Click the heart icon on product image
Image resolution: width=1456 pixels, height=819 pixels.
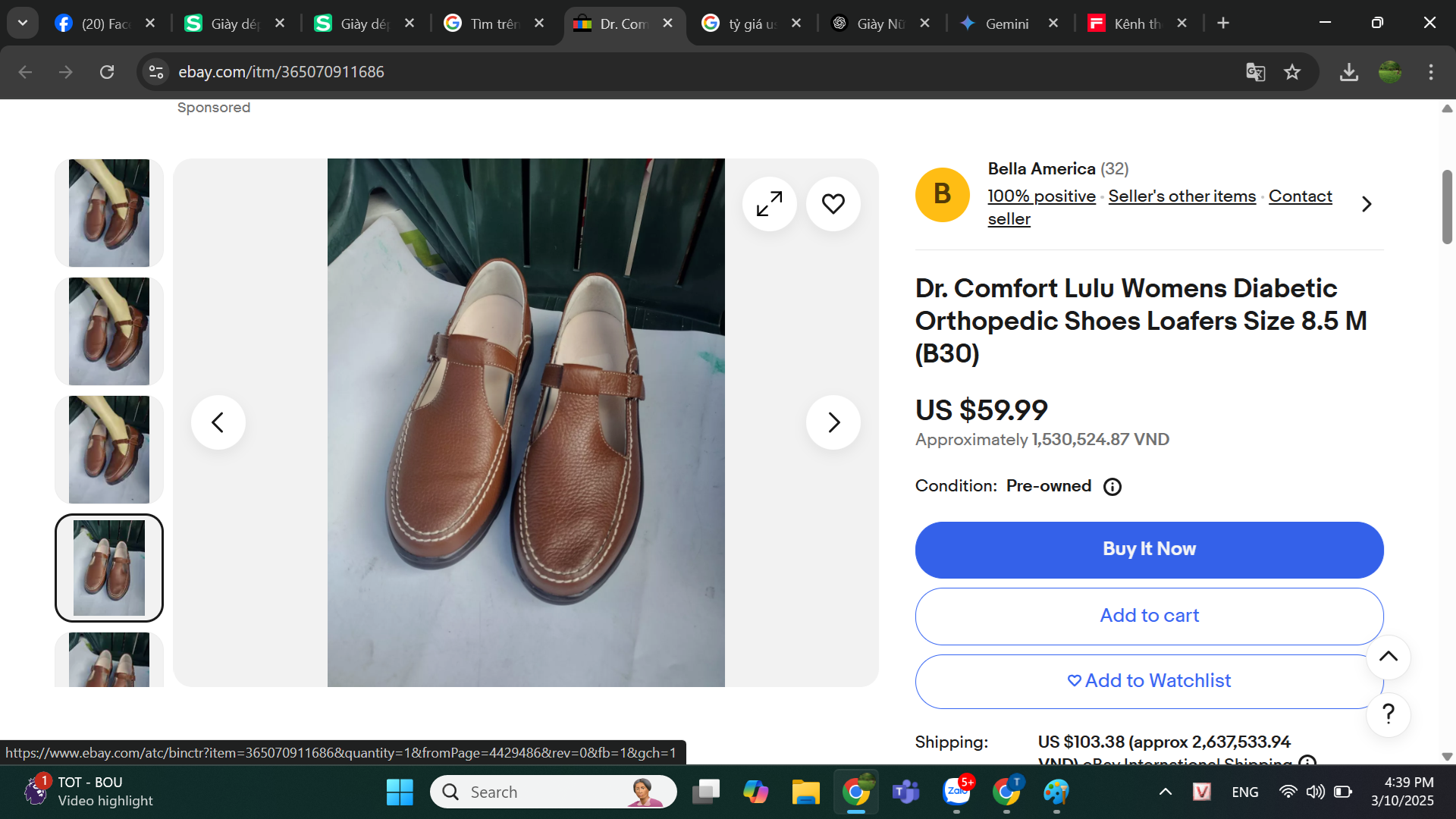tap(833, 204)
